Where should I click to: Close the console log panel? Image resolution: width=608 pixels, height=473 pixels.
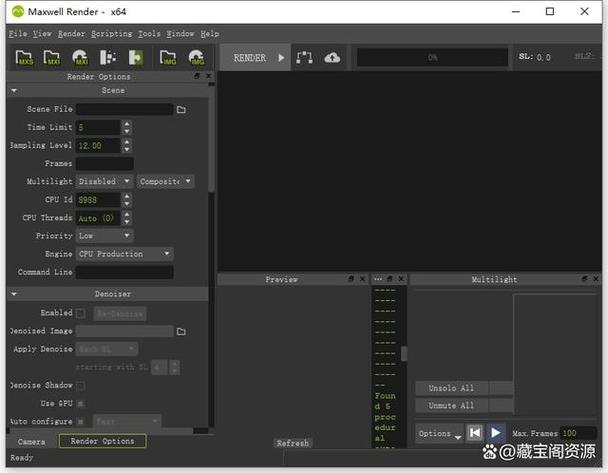pyautogui.click(x=401, y=278)
